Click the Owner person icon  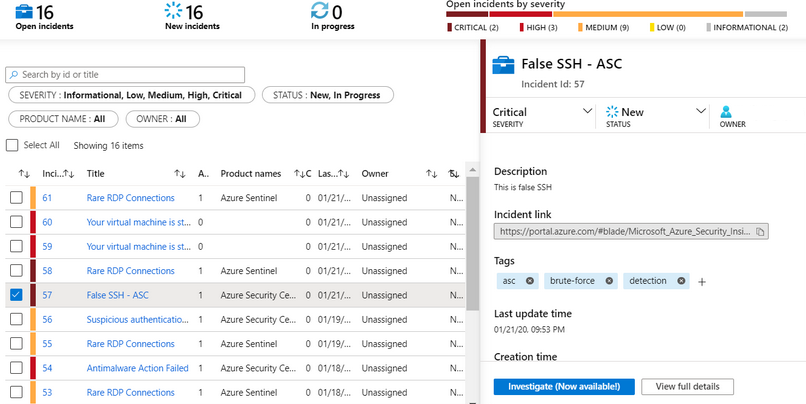(726, 112)
